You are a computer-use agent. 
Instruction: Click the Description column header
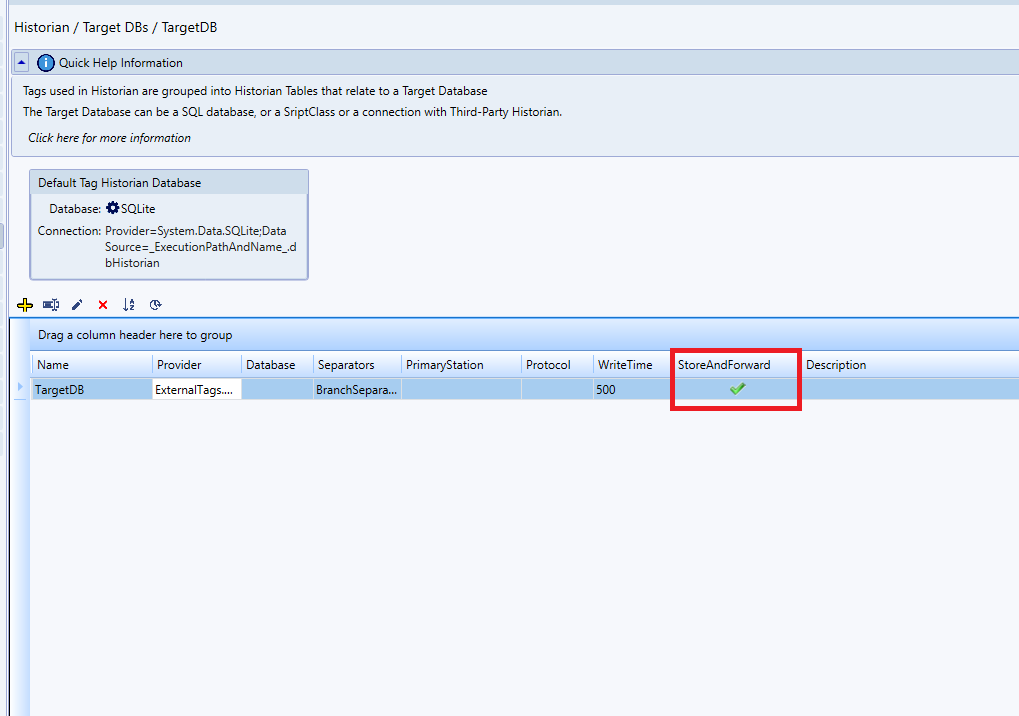[x=836, y=365]
